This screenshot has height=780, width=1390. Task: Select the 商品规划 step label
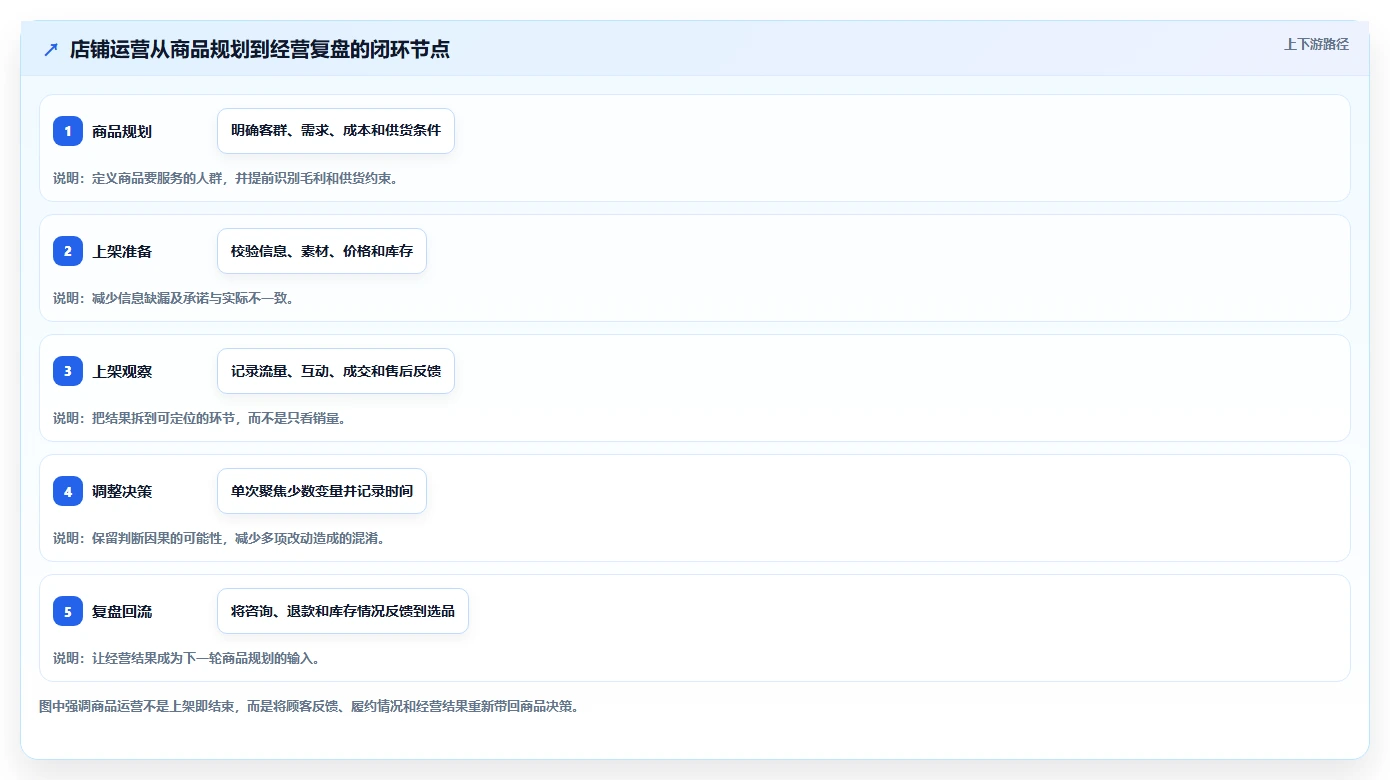coord(122,131)
